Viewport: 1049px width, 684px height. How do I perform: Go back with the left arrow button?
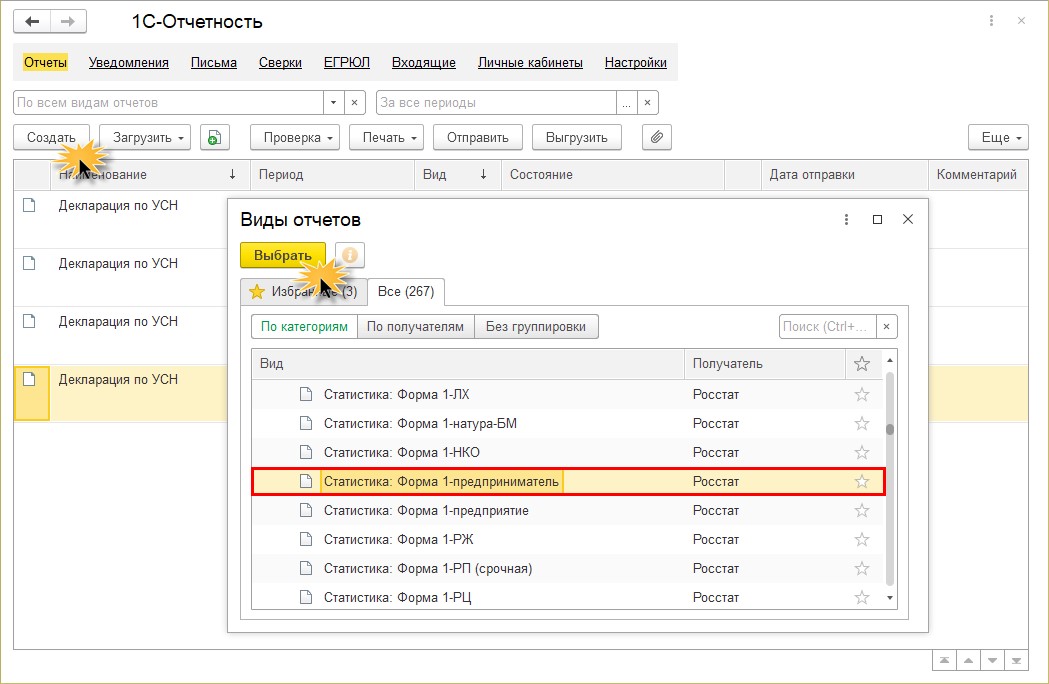[32, 21]
